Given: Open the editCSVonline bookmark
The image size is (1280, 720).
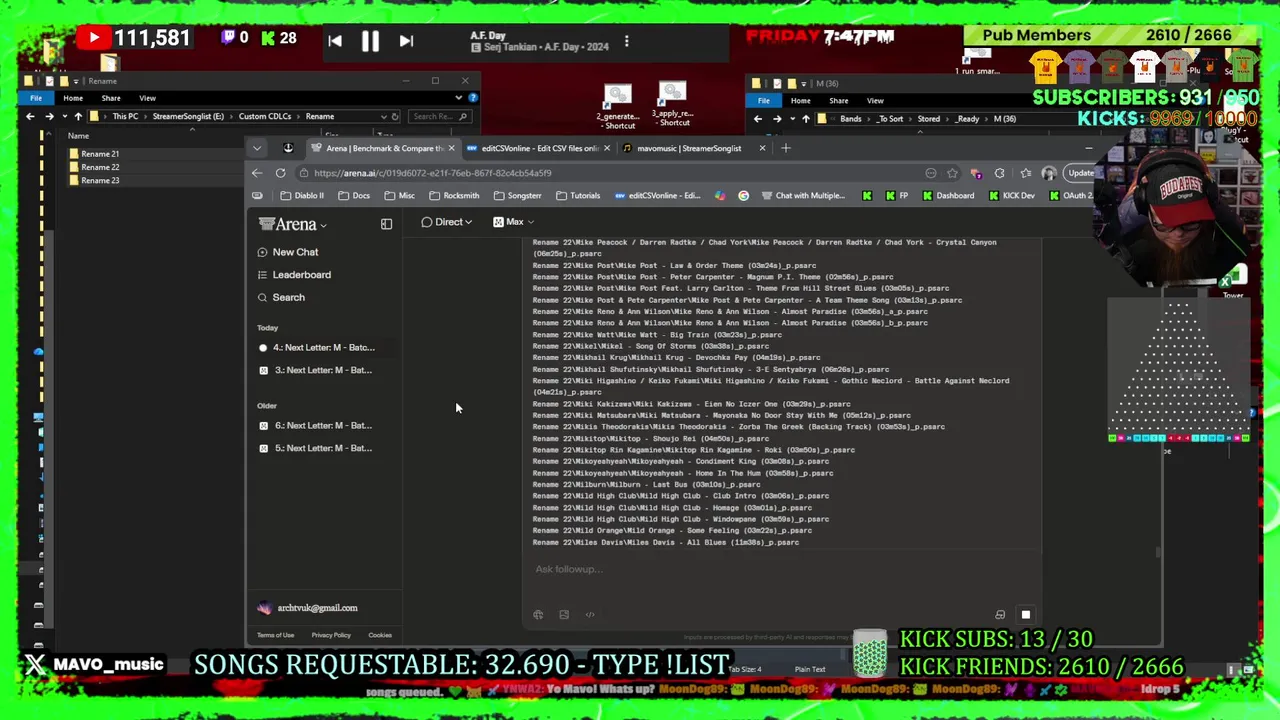Looking at the screenshot, I should tap(658, 196).
